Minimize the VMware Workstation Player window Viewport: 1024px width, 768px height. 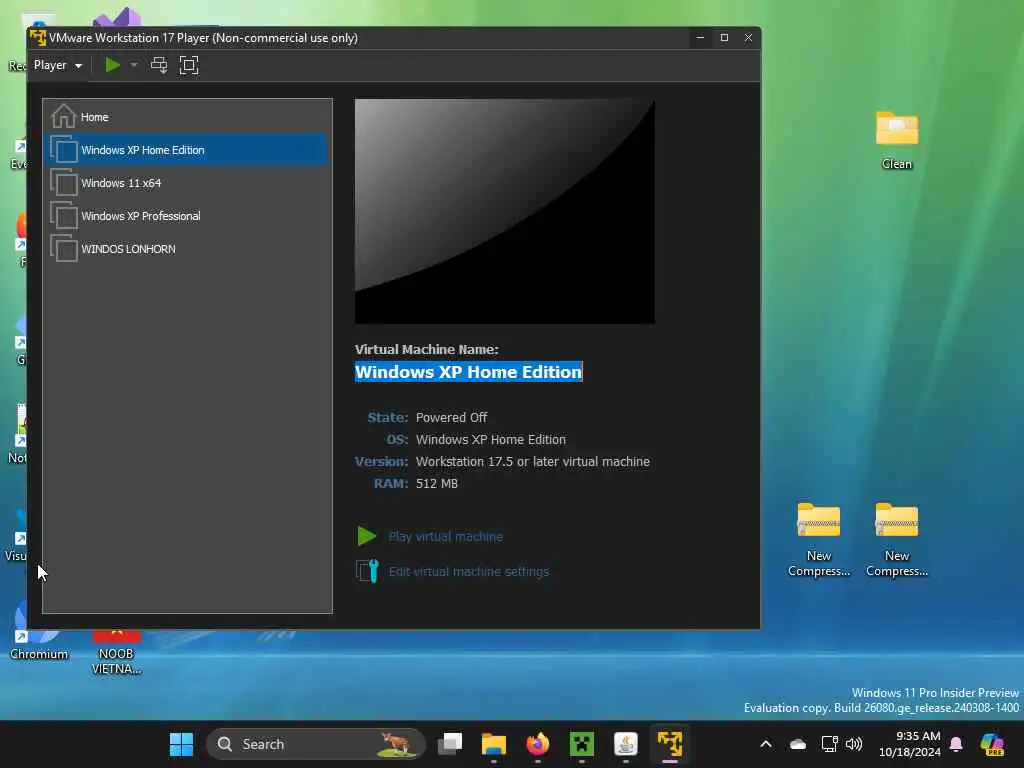(700, 37)
